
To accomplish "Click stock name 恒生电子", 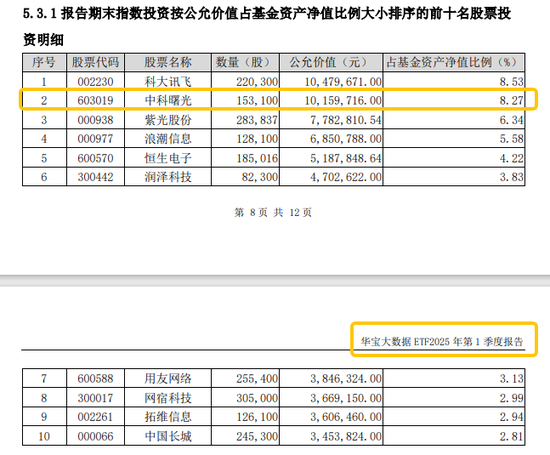I will [x=168, y=158].
